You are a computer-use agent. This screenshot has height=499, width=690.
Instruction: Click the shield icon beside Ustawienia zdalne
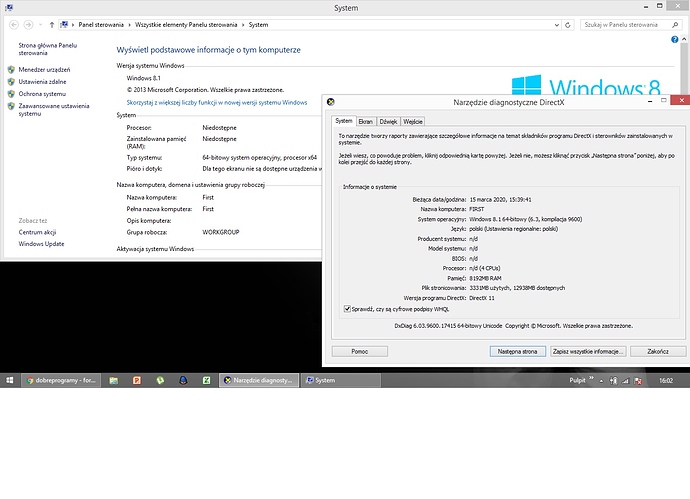[x=11, y=82]
